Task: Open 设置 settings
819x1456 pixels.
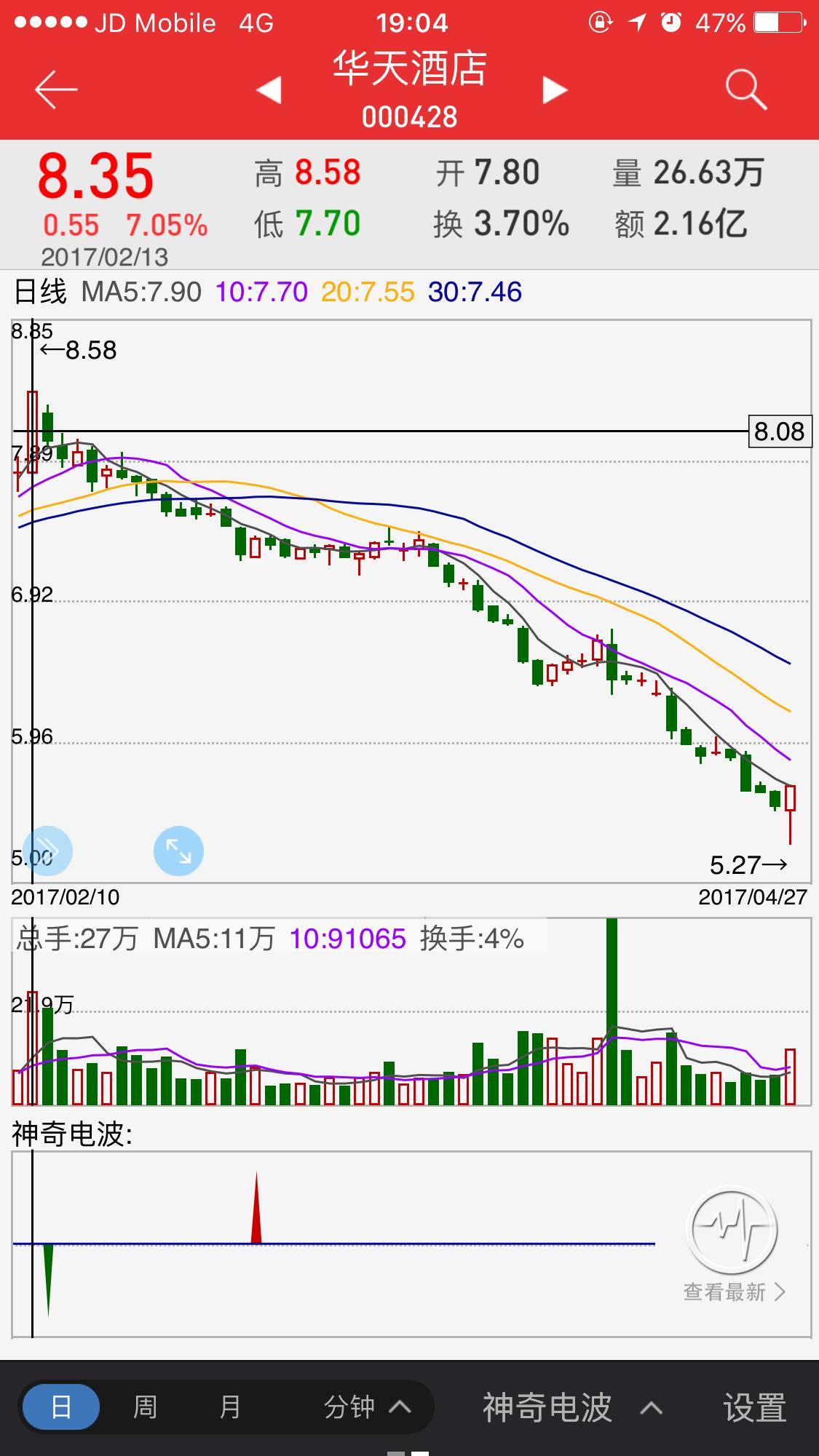Action: pyautogui.click(x=754, y=1407)
